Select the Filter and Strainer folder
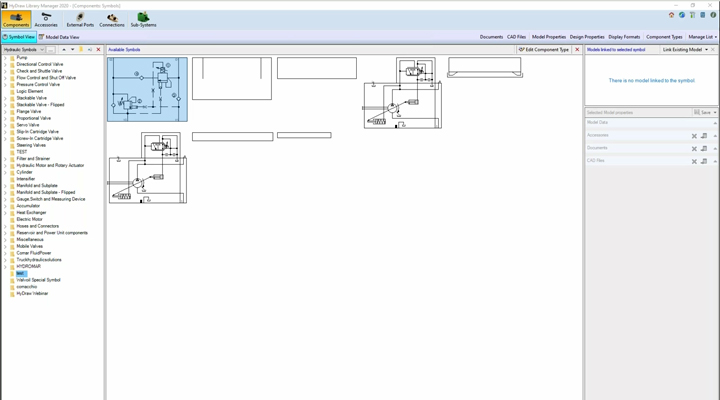Viewport: 720px width, 400px height. click(33, 158)
